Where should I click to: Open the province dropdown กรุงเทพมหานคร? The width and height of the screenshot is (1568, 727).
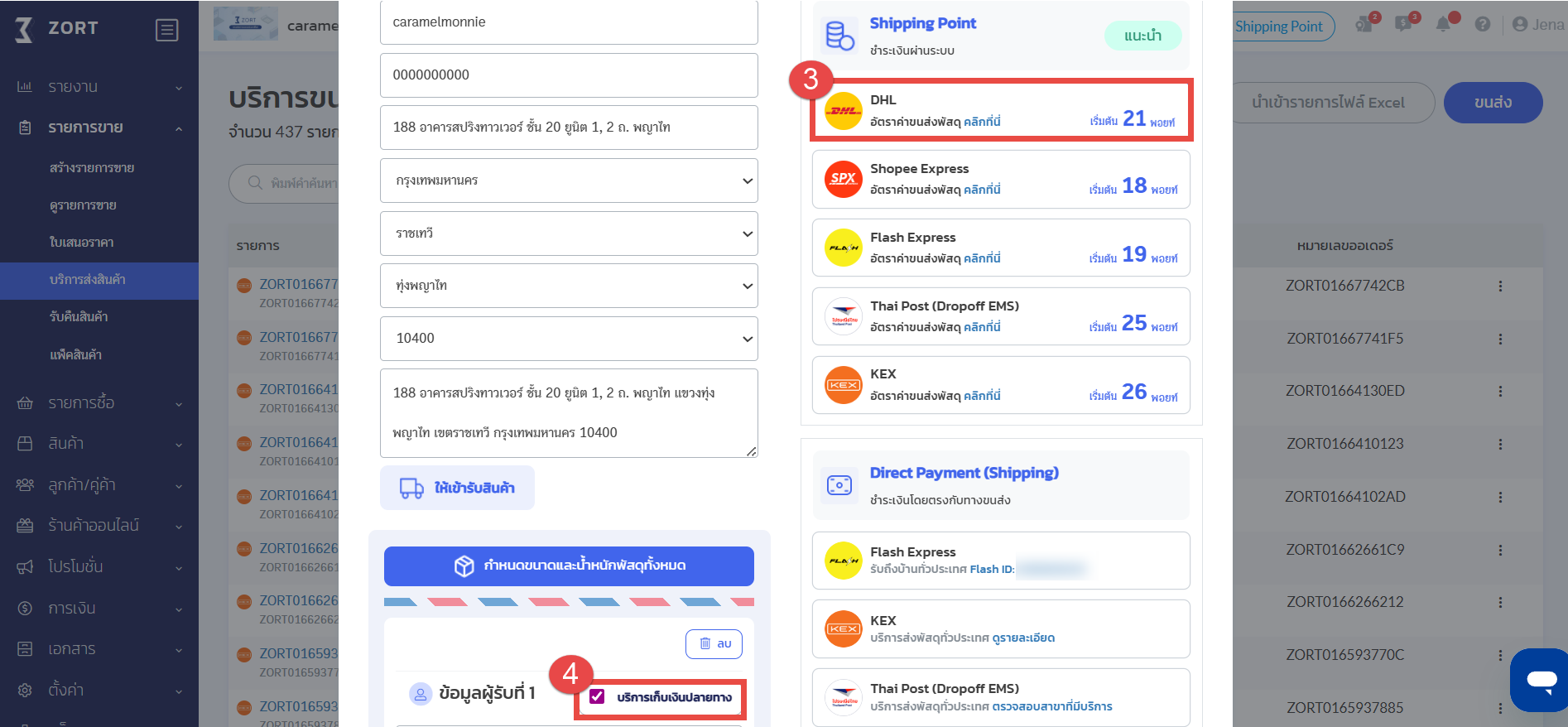point(569,181)
